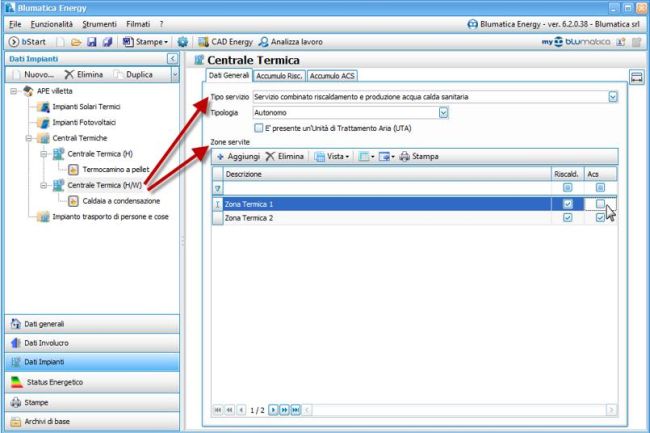This screenshot has height=433, width=650.
Task: Click grid layout icon in zone toolbar
Action: point(366,157)
